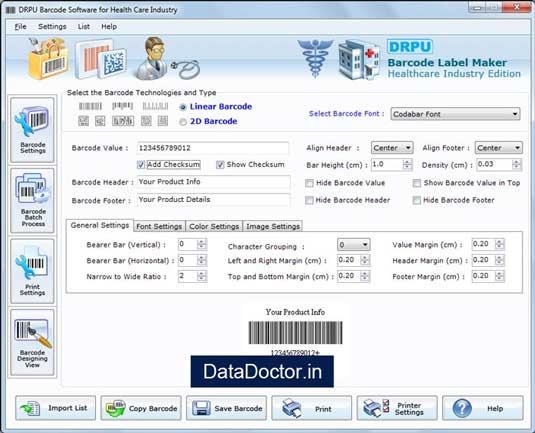
Task: Open the List menu
Action: (x=84, y=27)
